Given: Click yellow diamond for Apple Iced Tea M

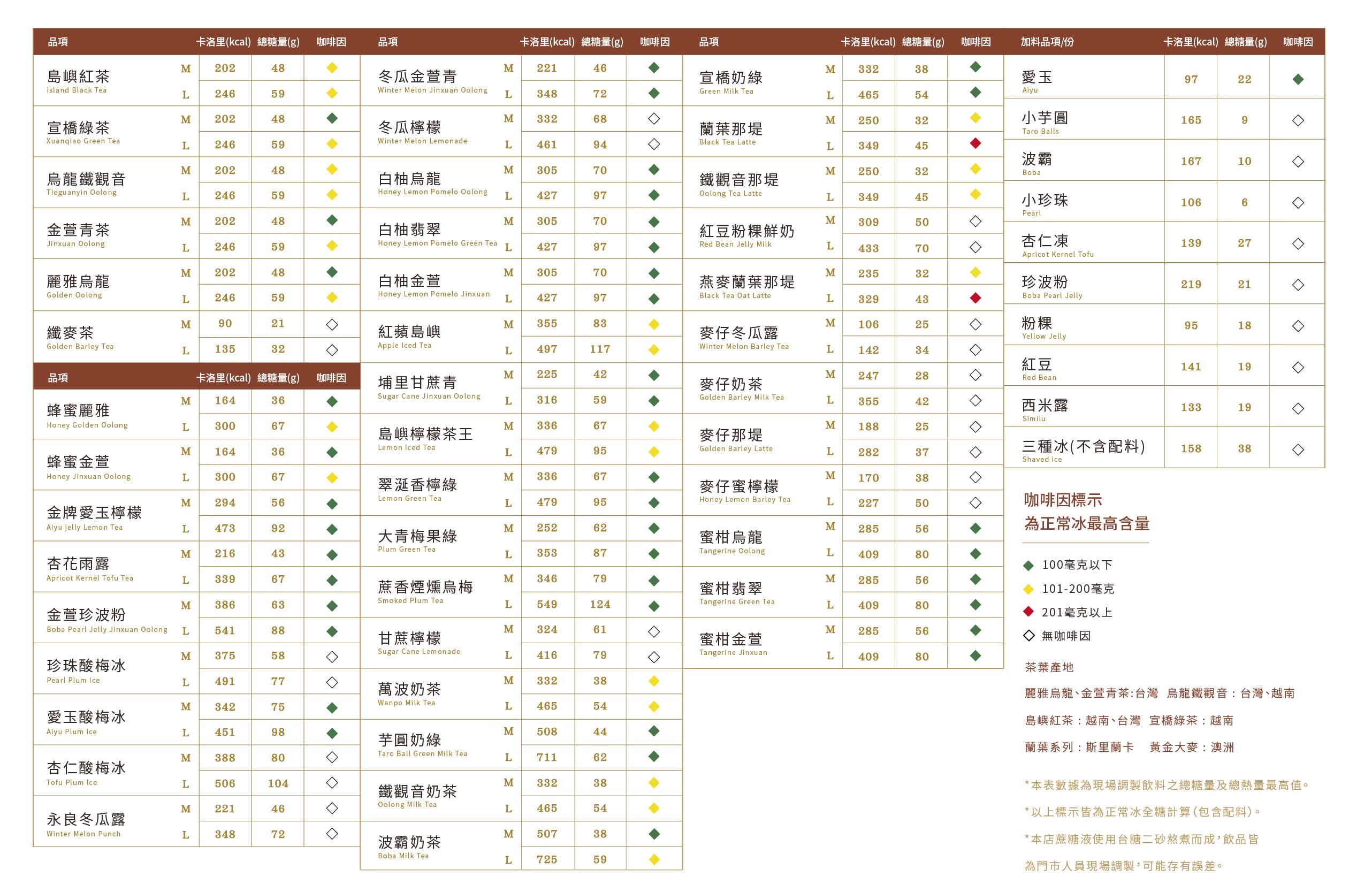Looking at the screenshot, I should 654,325.
